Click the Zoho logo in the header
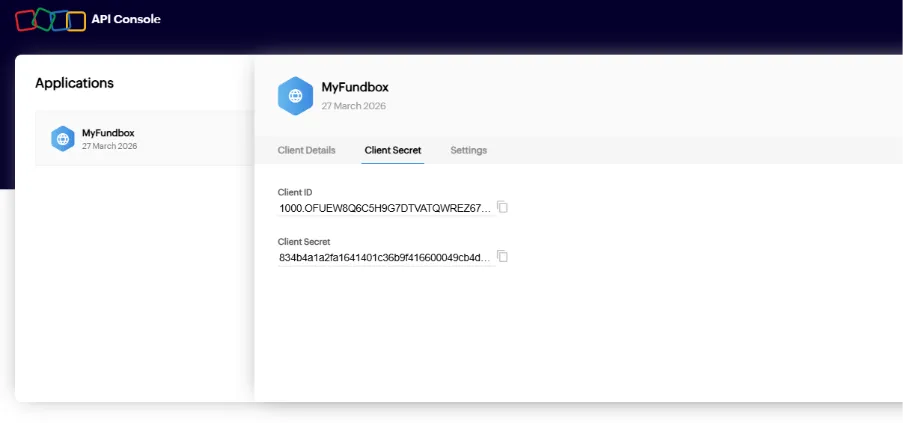 coord(51,20)
